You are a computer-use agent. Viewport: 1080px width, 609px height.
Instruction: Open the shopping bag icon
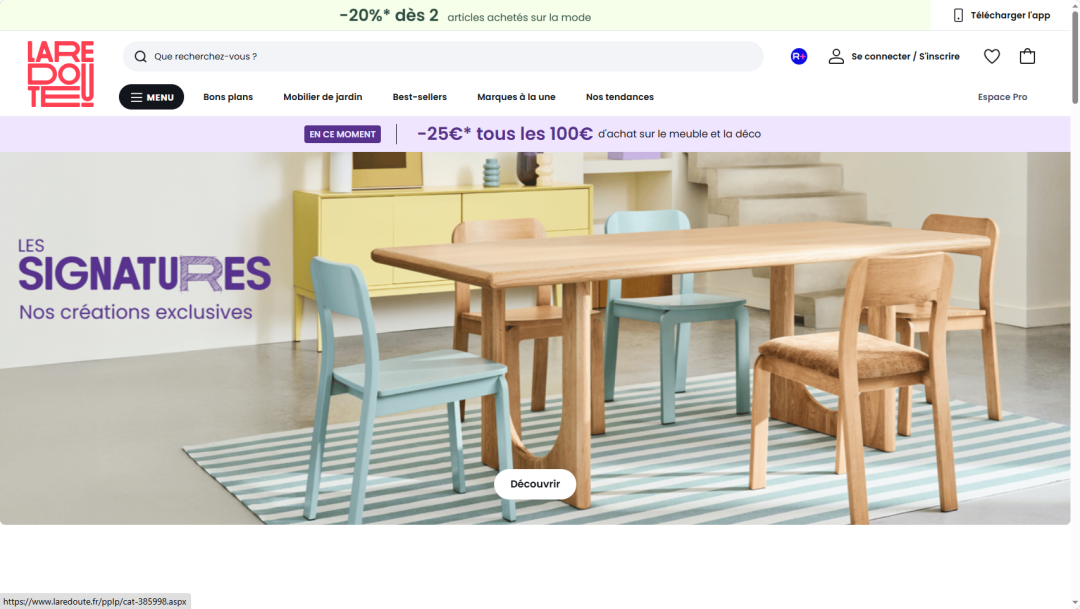(x=1027, y=56)
